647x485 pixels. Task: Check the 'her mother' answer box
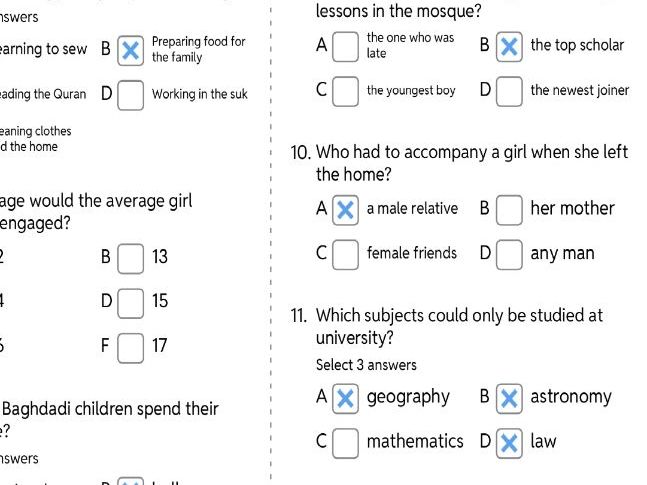coord(509,209)
